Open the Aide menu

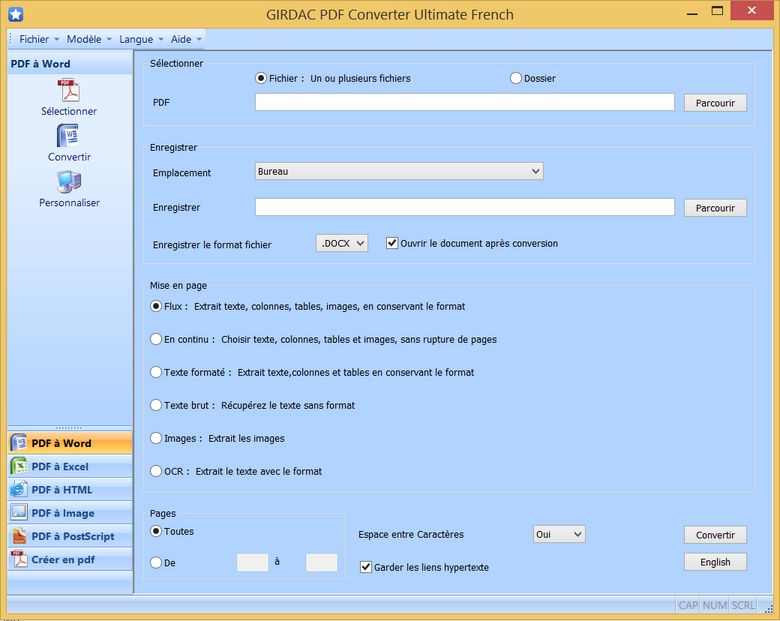tap(186, 39)
